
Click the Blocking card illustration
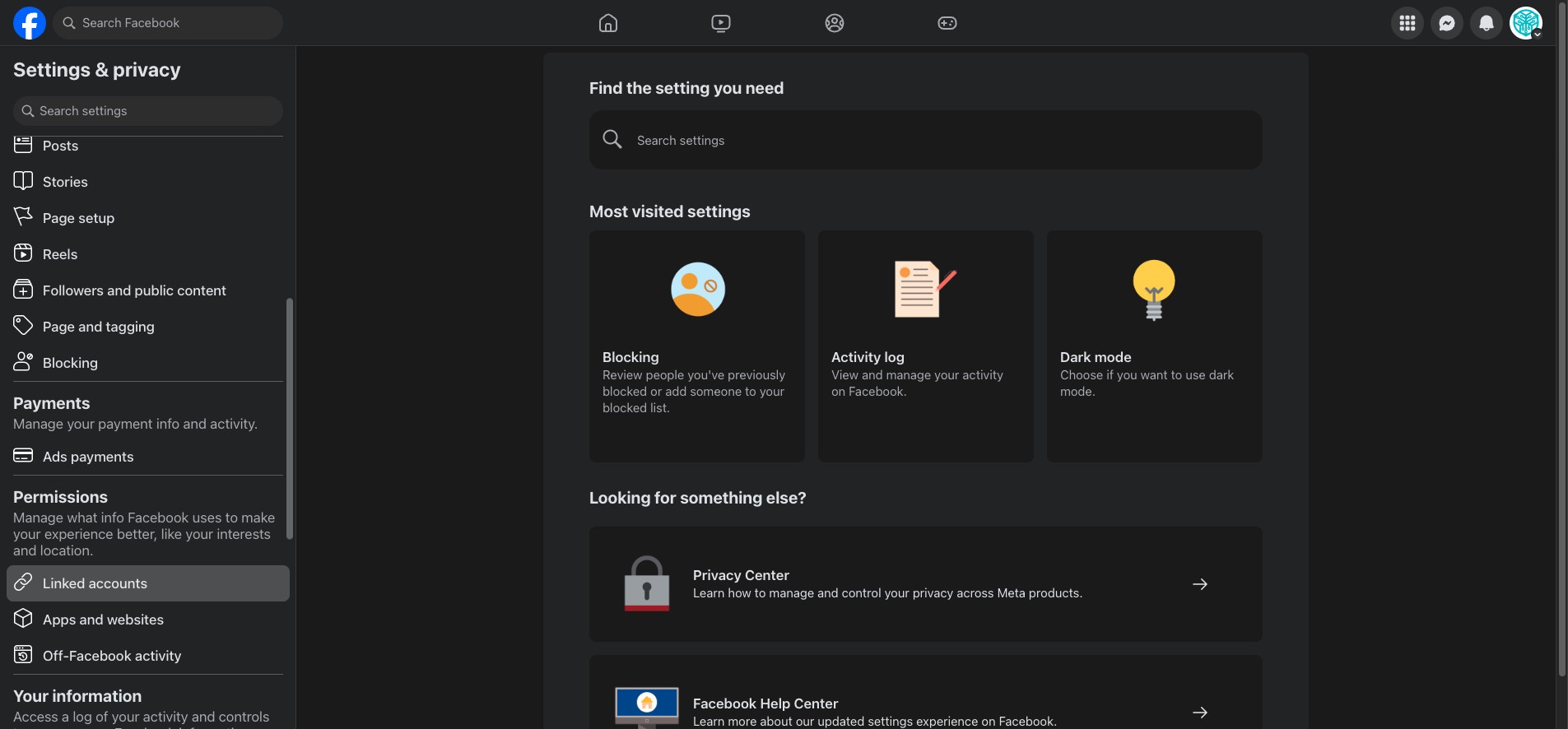point(698,290)
